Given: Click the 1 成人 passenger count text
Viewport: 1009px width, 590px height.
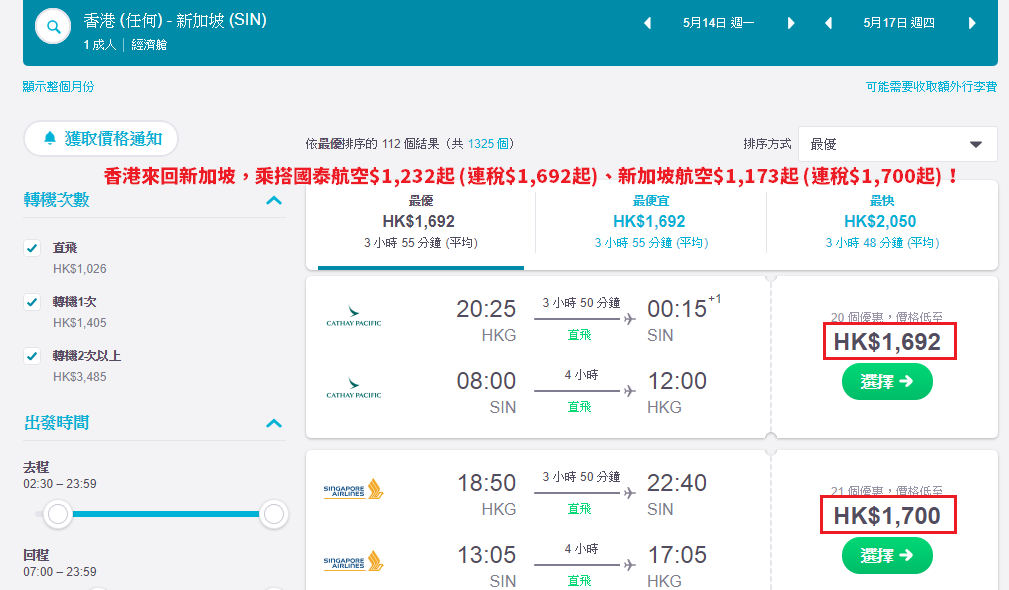Looking at the screenshot, I should 100,45.
